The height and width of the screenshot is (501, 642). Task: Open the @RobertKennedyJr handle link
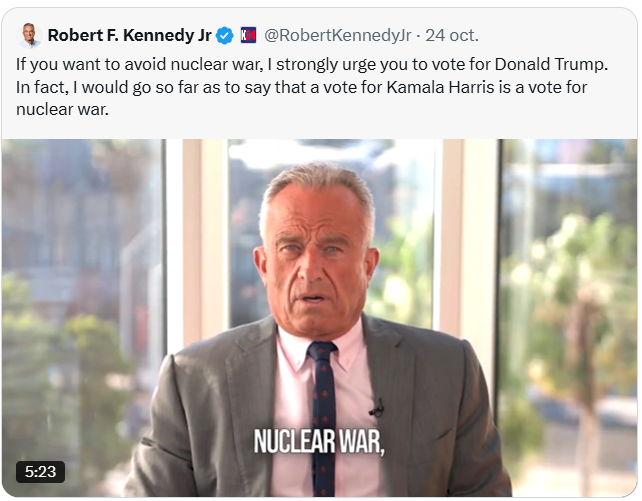(337, 36)
